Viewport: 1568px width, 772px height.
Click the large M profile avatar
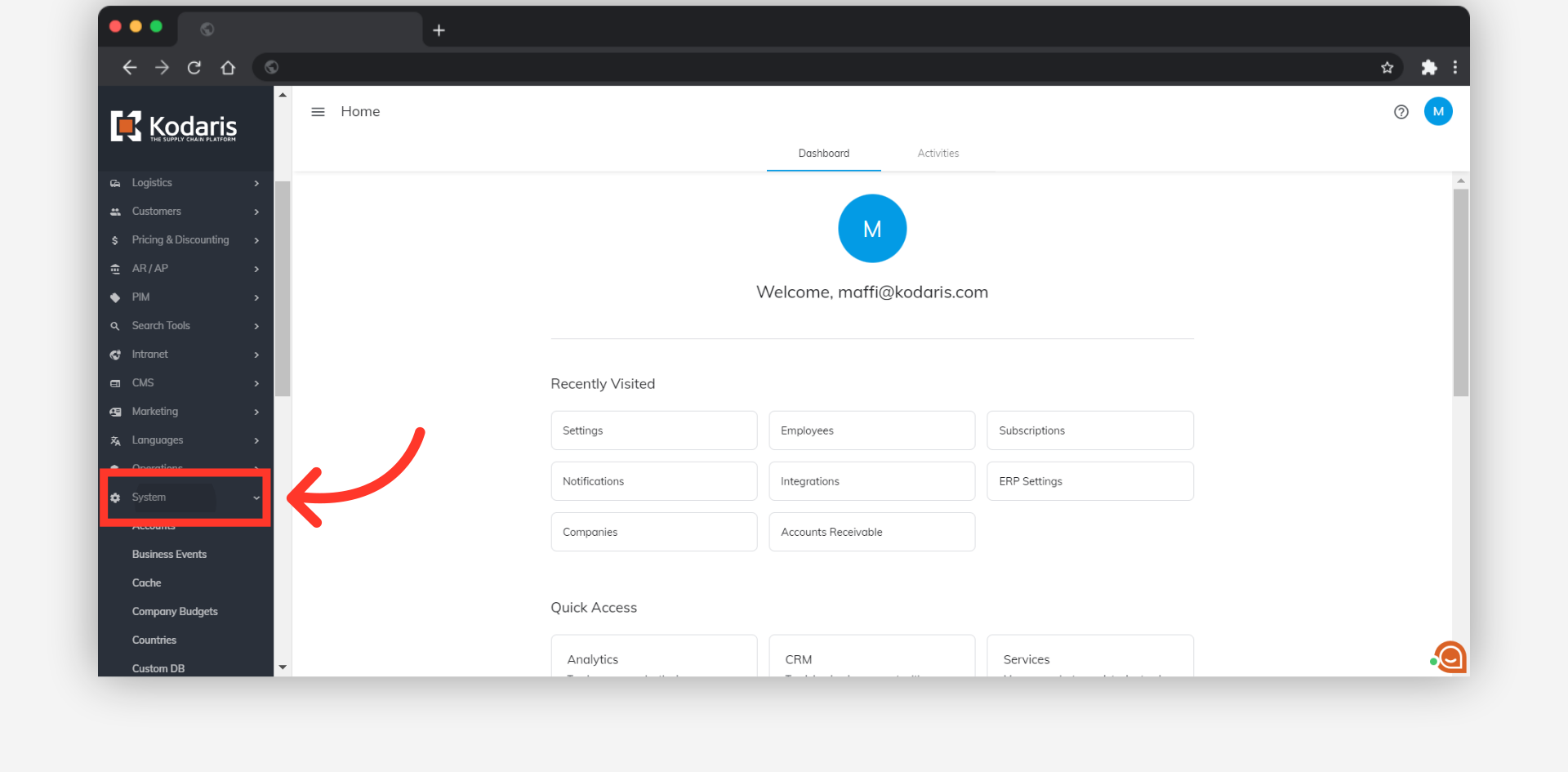[872, 229]
